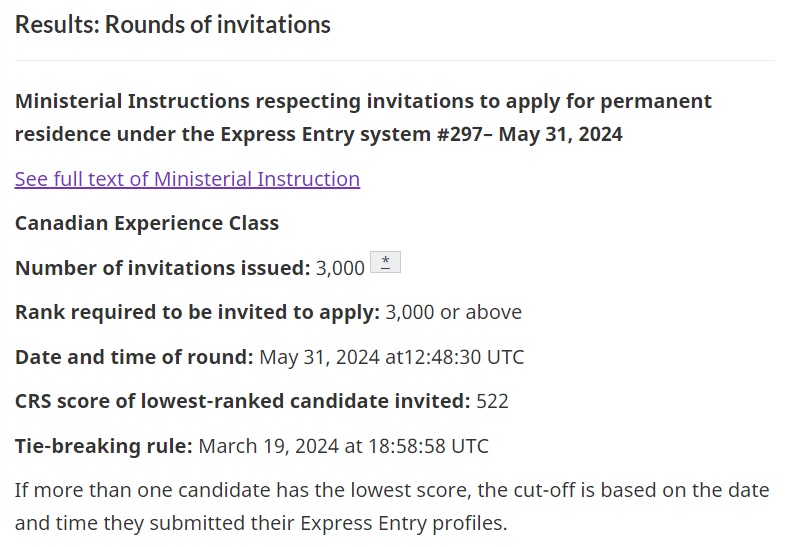The image size is (788, 547).
Task: Click the horizontal divider below the heading
Action: point(395,60)
